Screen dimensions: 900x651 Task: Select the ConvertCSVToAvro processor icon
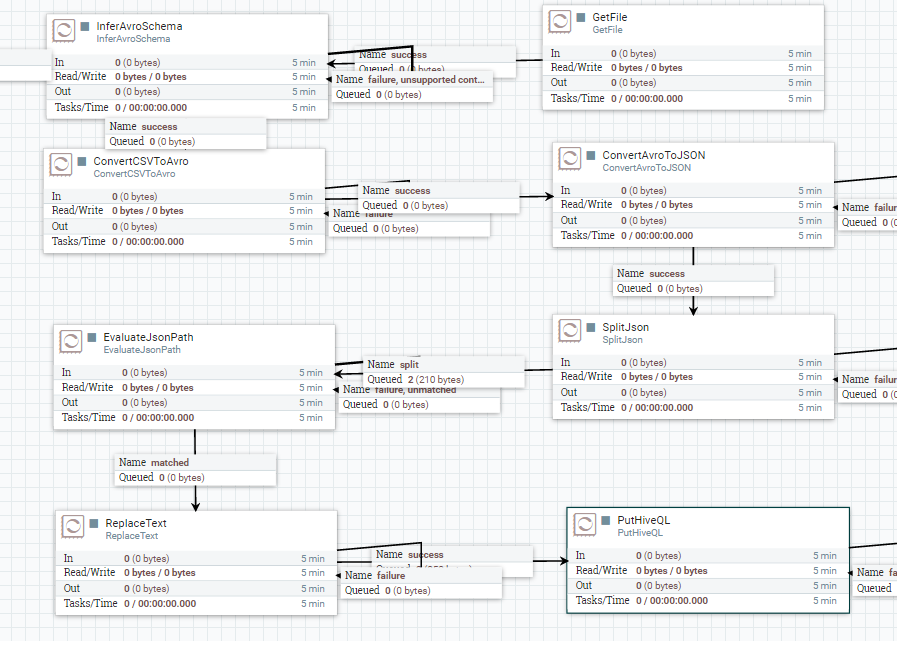point(63,165)
